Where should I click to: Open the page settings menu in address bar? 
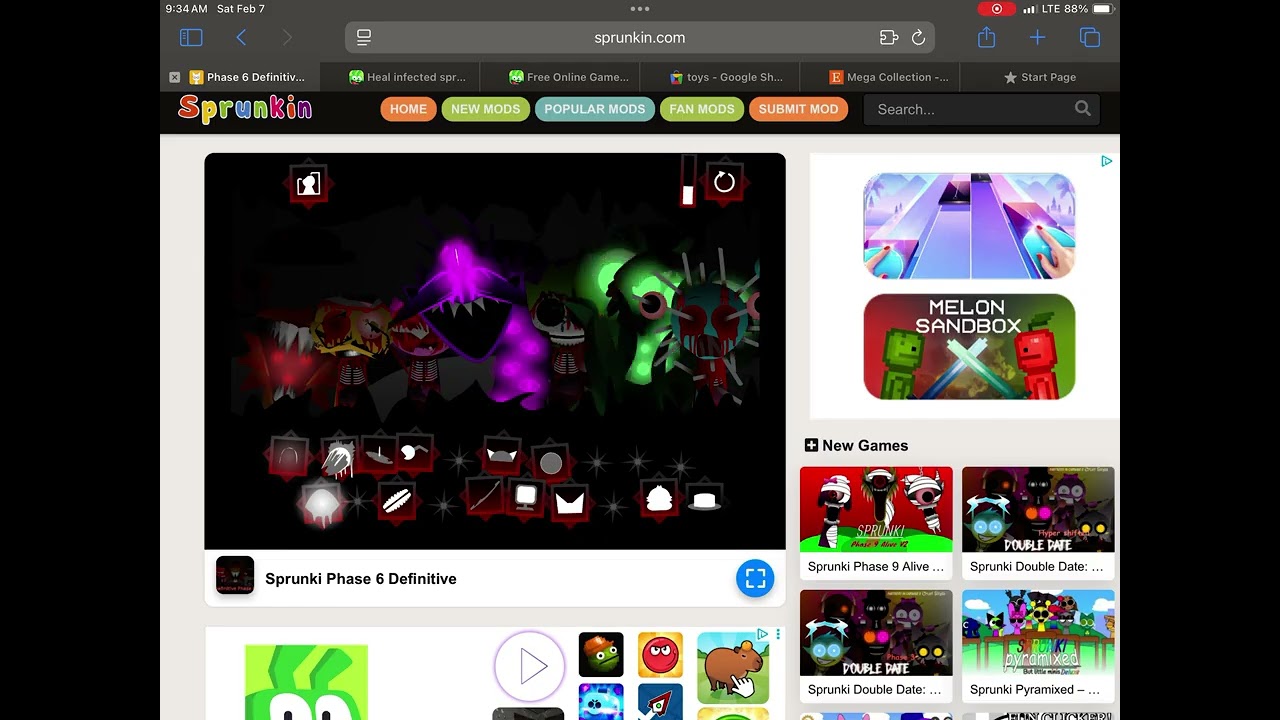point(364,37)
